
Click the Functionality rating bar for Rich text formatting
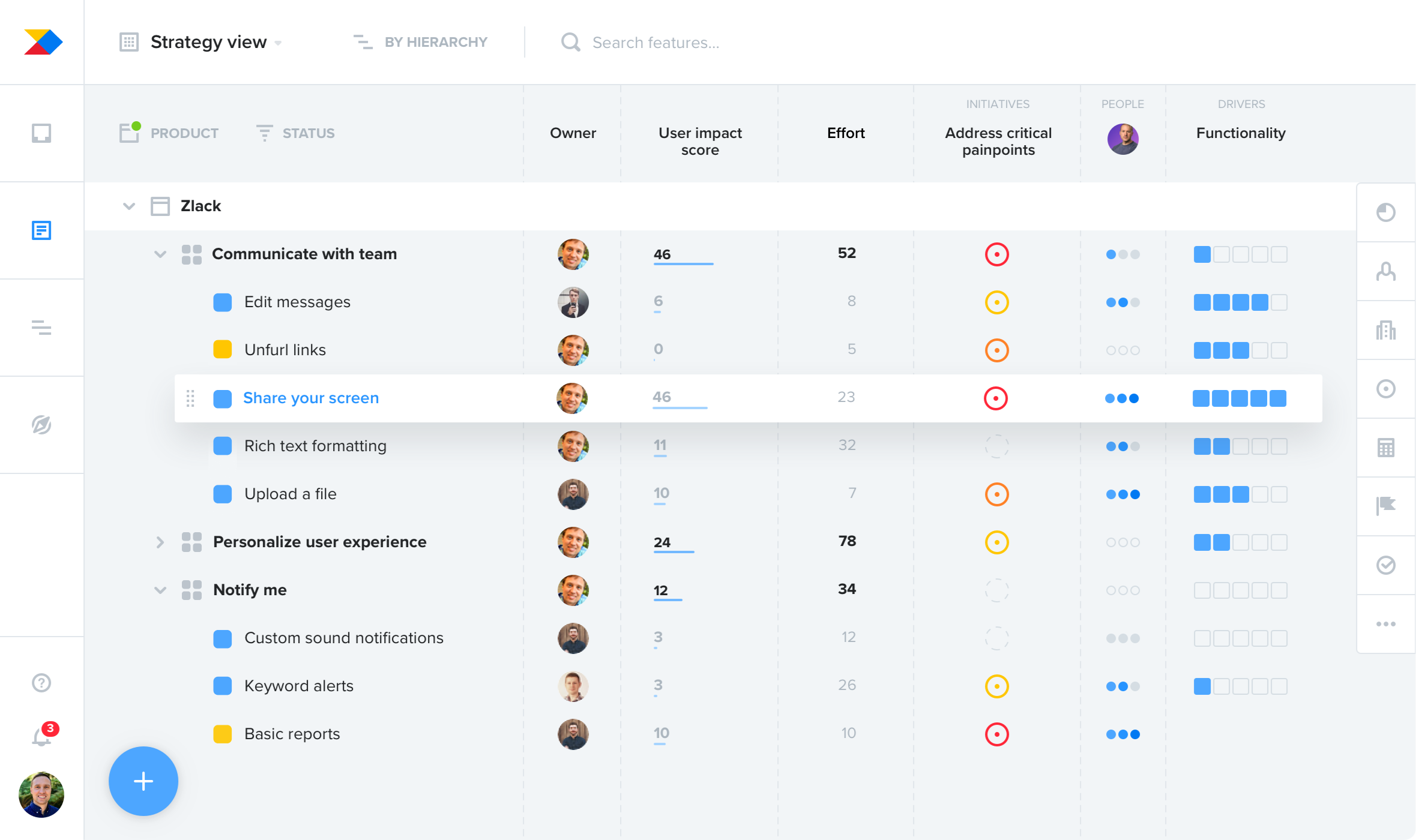pyautogui.click(x=1240, y=446)
